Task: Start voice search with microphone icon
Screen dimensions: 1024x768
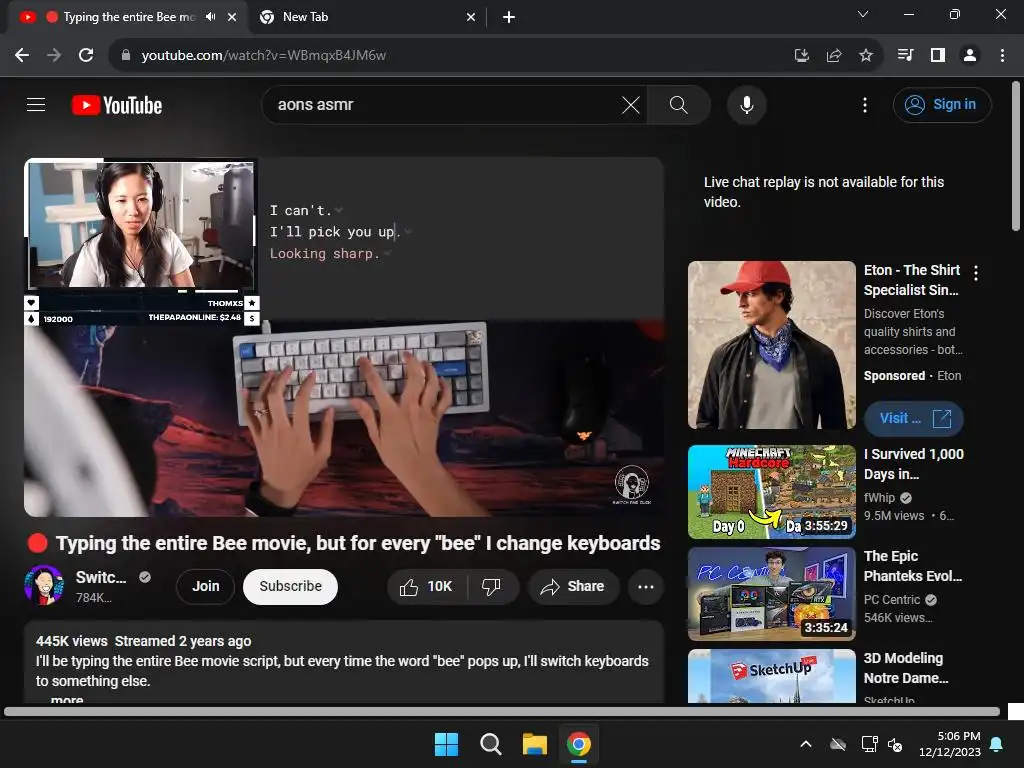Action: coord(746,104)
